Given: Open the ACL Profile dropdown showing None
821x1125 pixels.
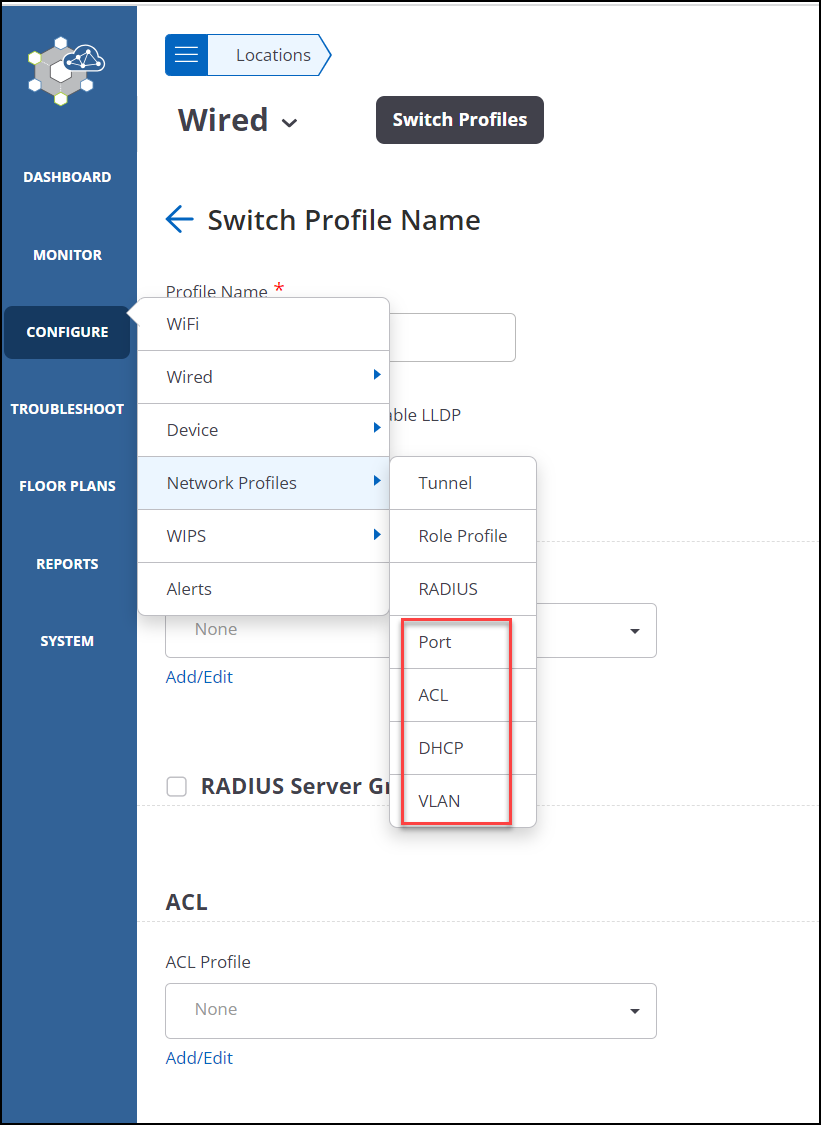Looking at the screenshot, I should (x=410, y=1010).
